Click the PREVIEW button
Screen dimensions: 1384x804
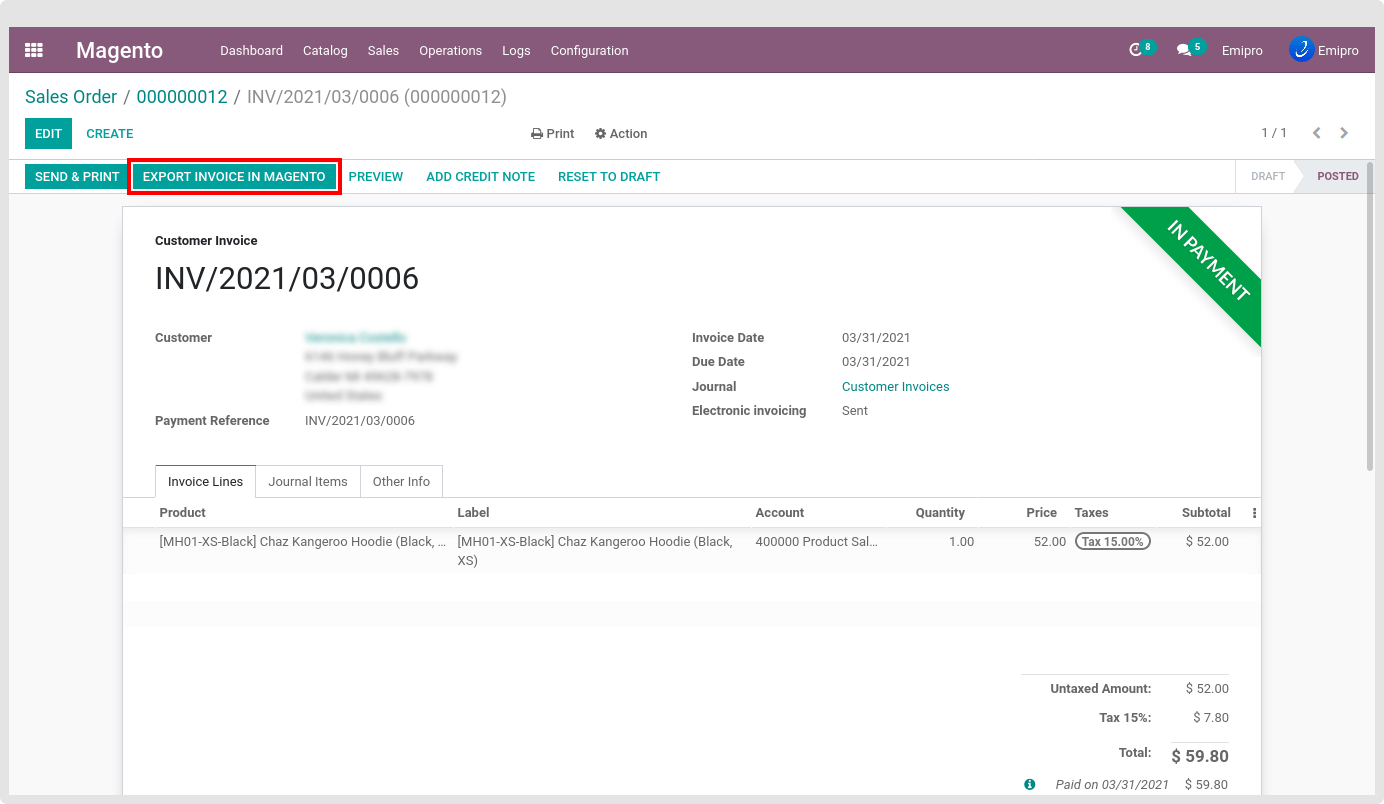[x=376, y=176]
